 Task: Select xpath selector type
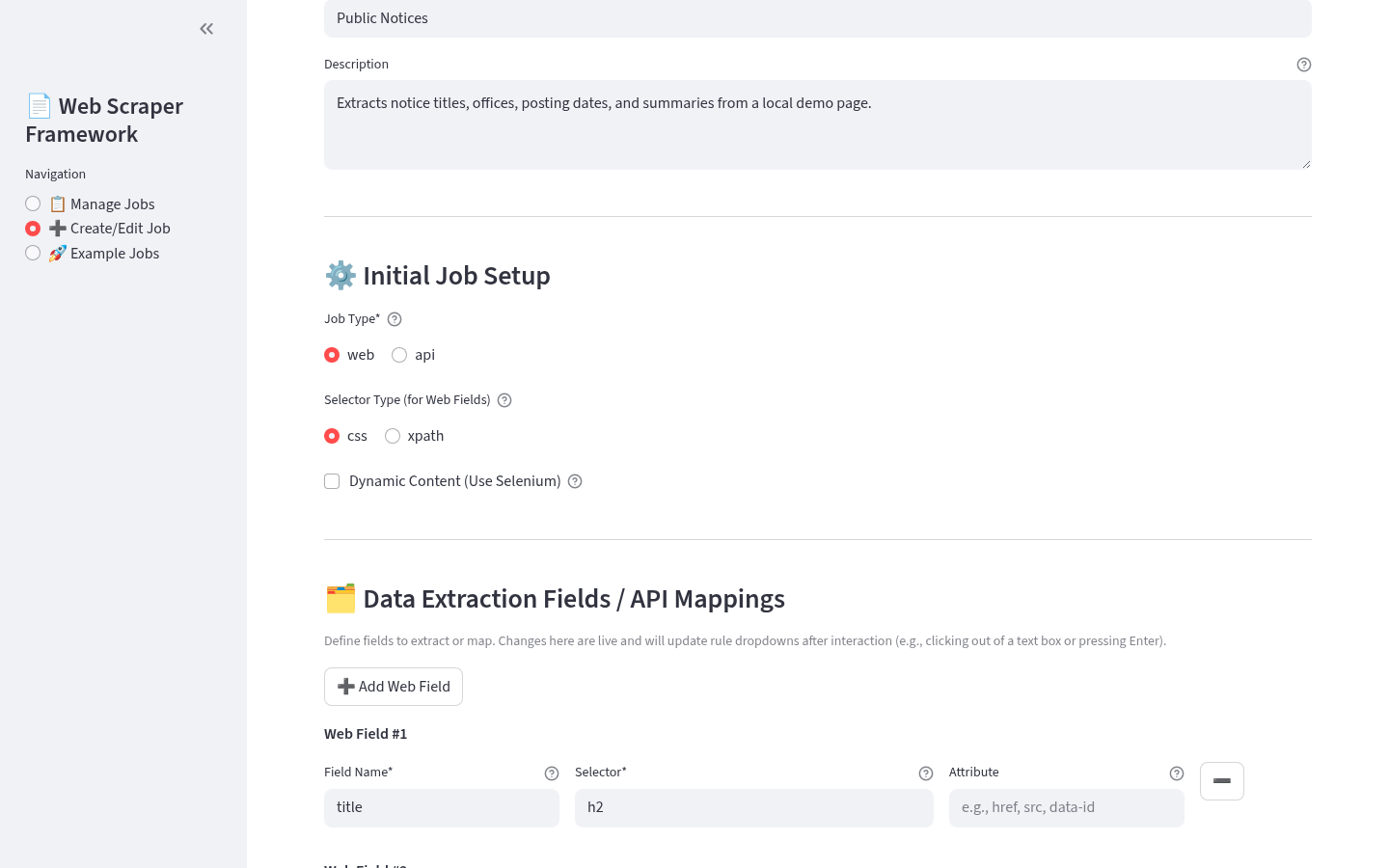[415, 436]
